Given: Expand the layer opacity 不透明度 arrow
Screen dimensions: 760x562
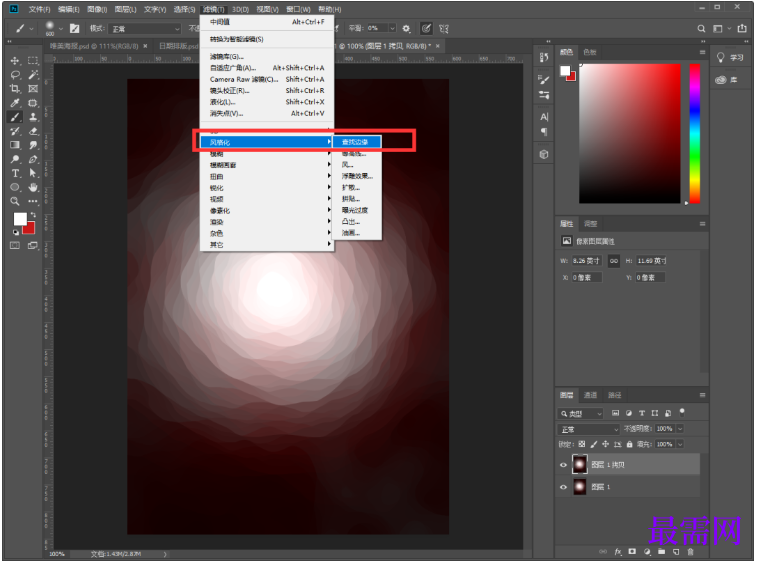Looking at the screenshot, I should point(678,428).
